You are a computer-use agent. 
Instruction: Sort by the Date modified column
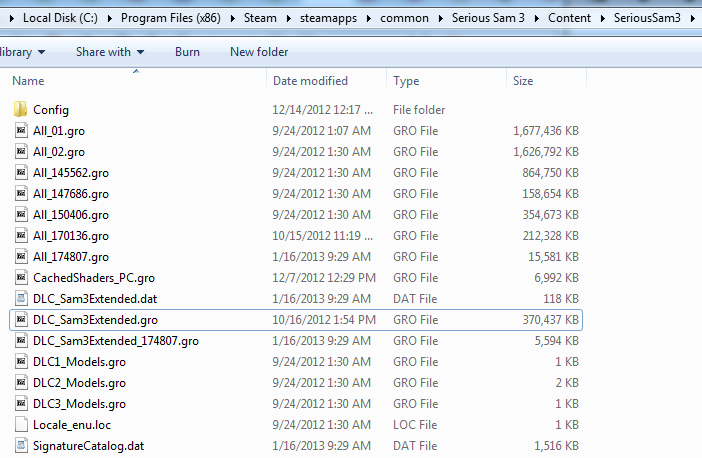click(x=310, y=81)
